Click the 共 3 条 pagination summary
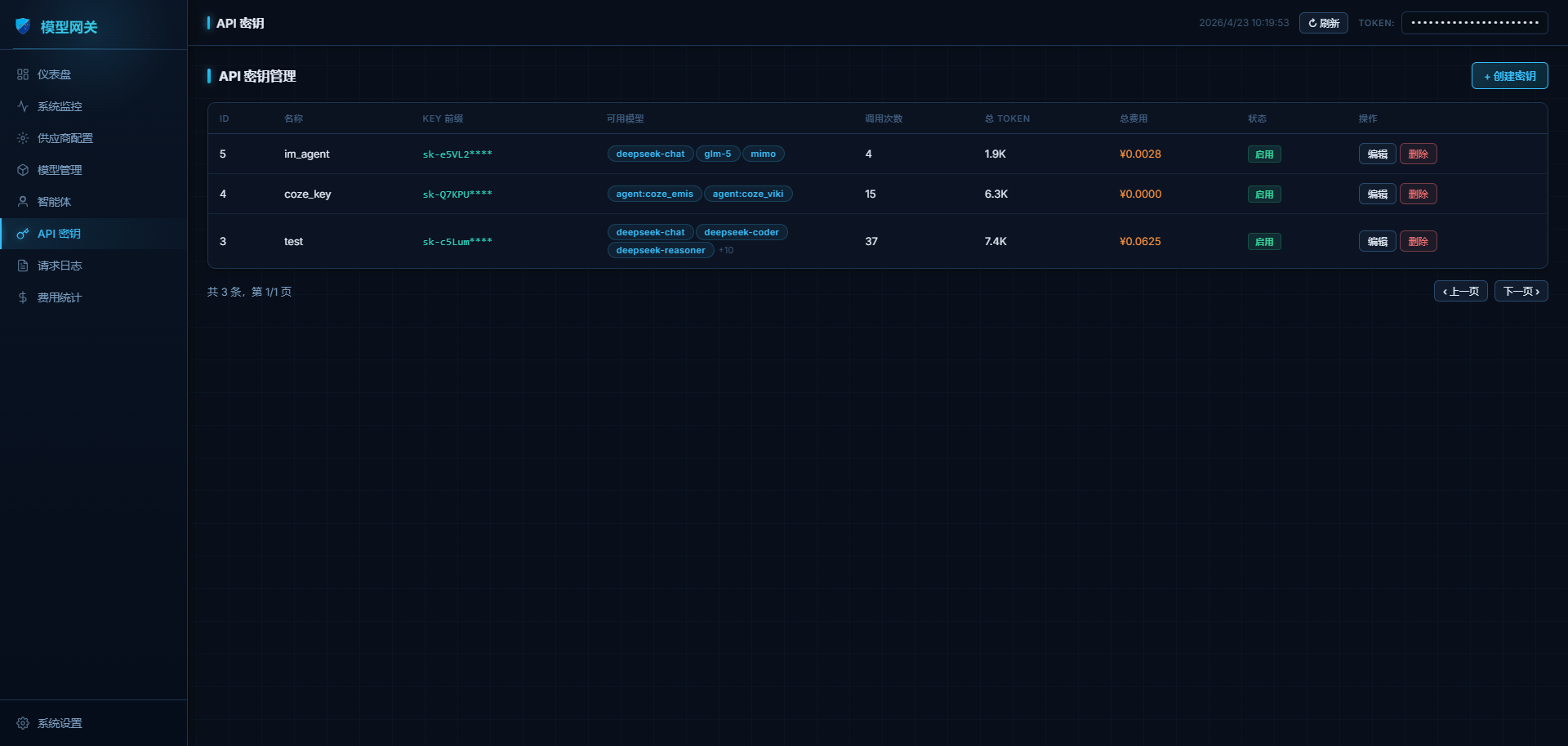Viewport: 1568px width, 746px height. pos(249,292)
